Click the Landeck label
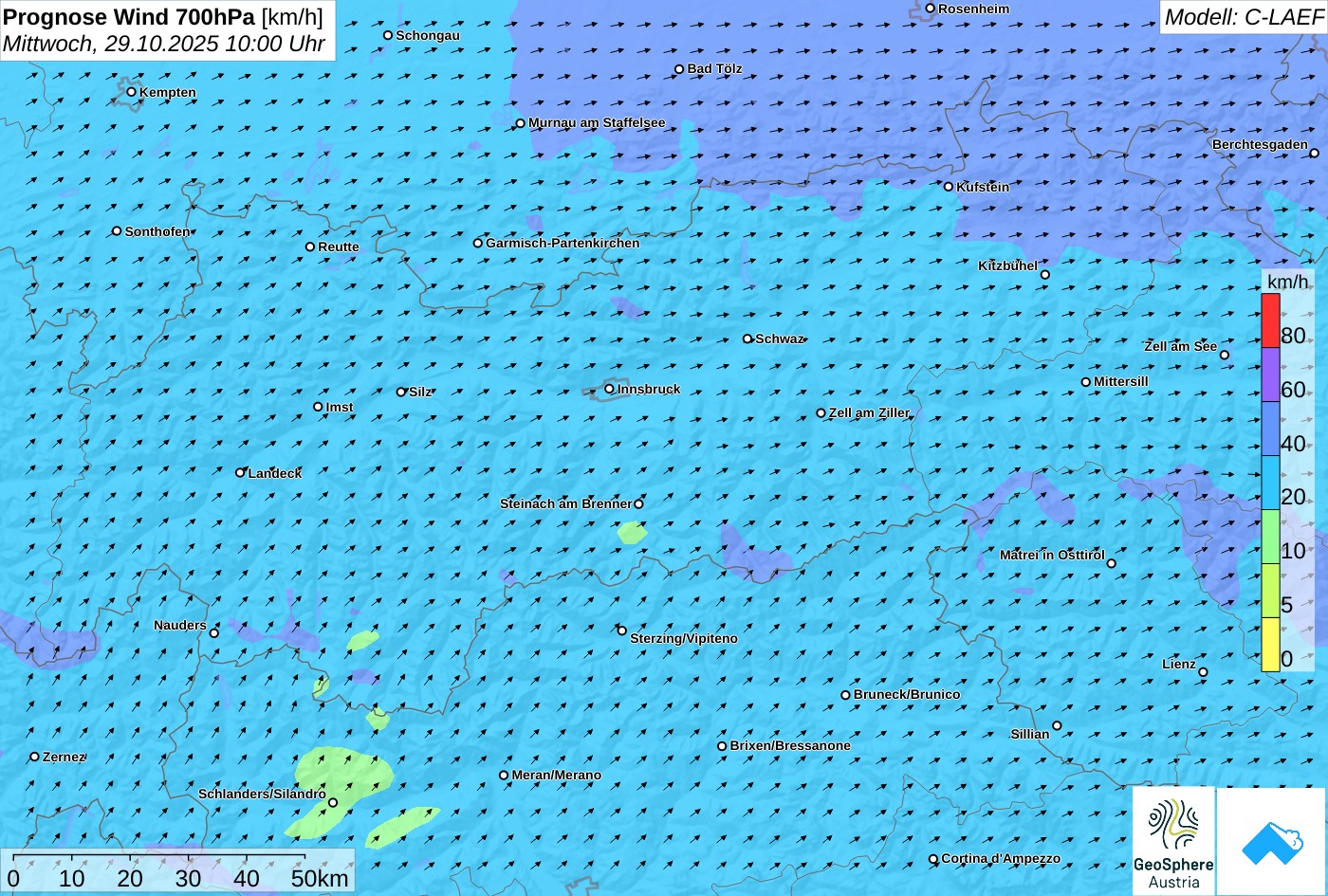This screenshot has height=896, width=1328. pos(275,473)
